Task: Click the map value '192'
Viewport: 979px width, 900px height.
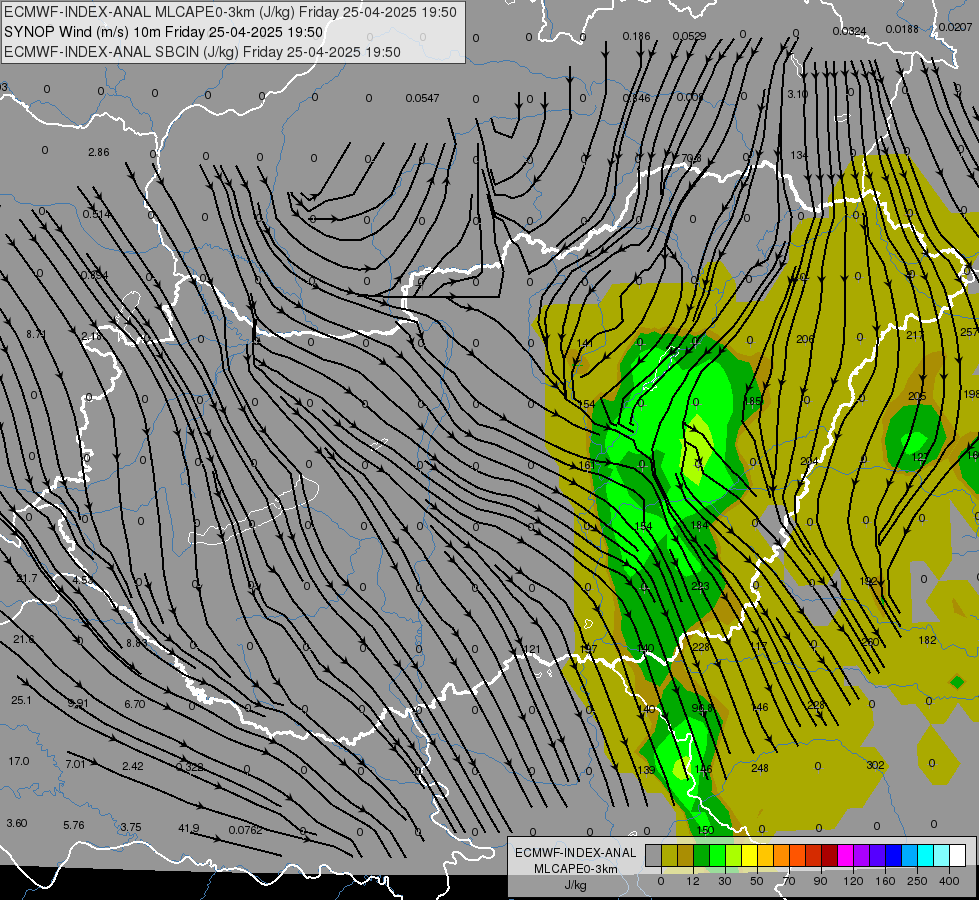Action: tap(868, 581)
